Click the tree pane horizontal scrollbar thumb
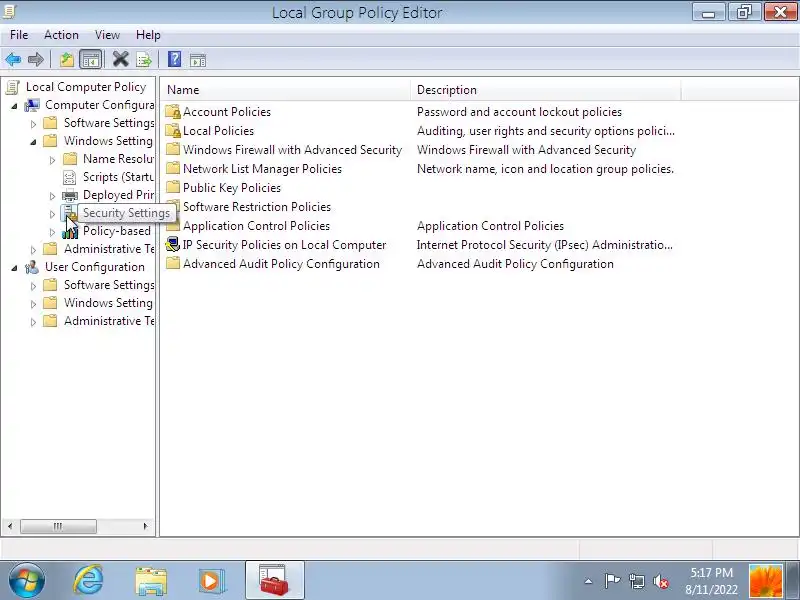 (x=58, y=526)
